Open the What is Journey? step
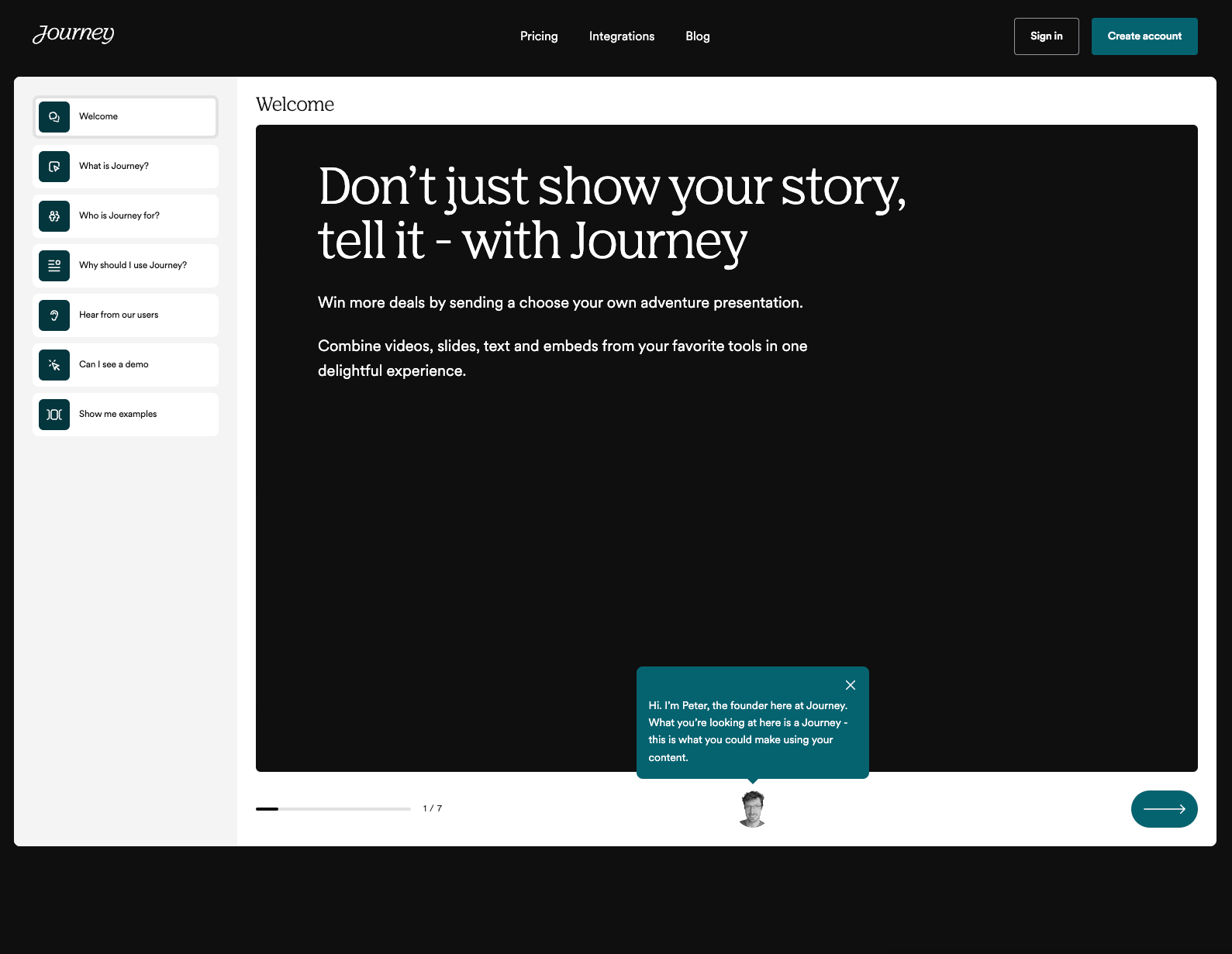The width and height of the screenshot is (1232, 954). coord(126,167)
